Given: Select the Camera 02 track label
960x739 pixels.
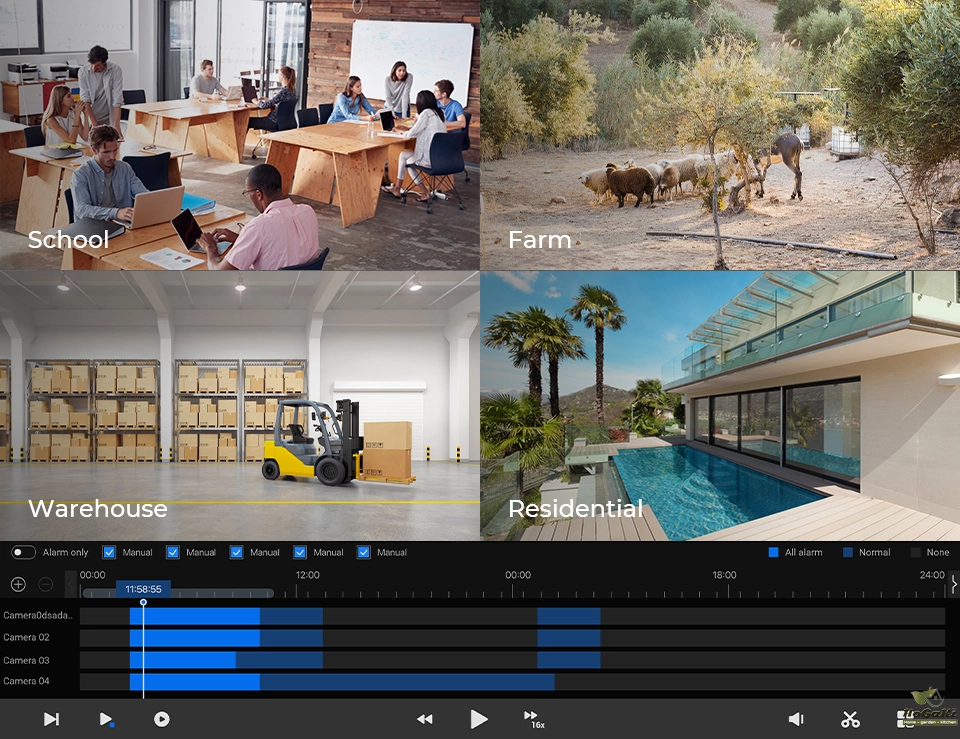Looking at the screenshot, I should point(26,637).
